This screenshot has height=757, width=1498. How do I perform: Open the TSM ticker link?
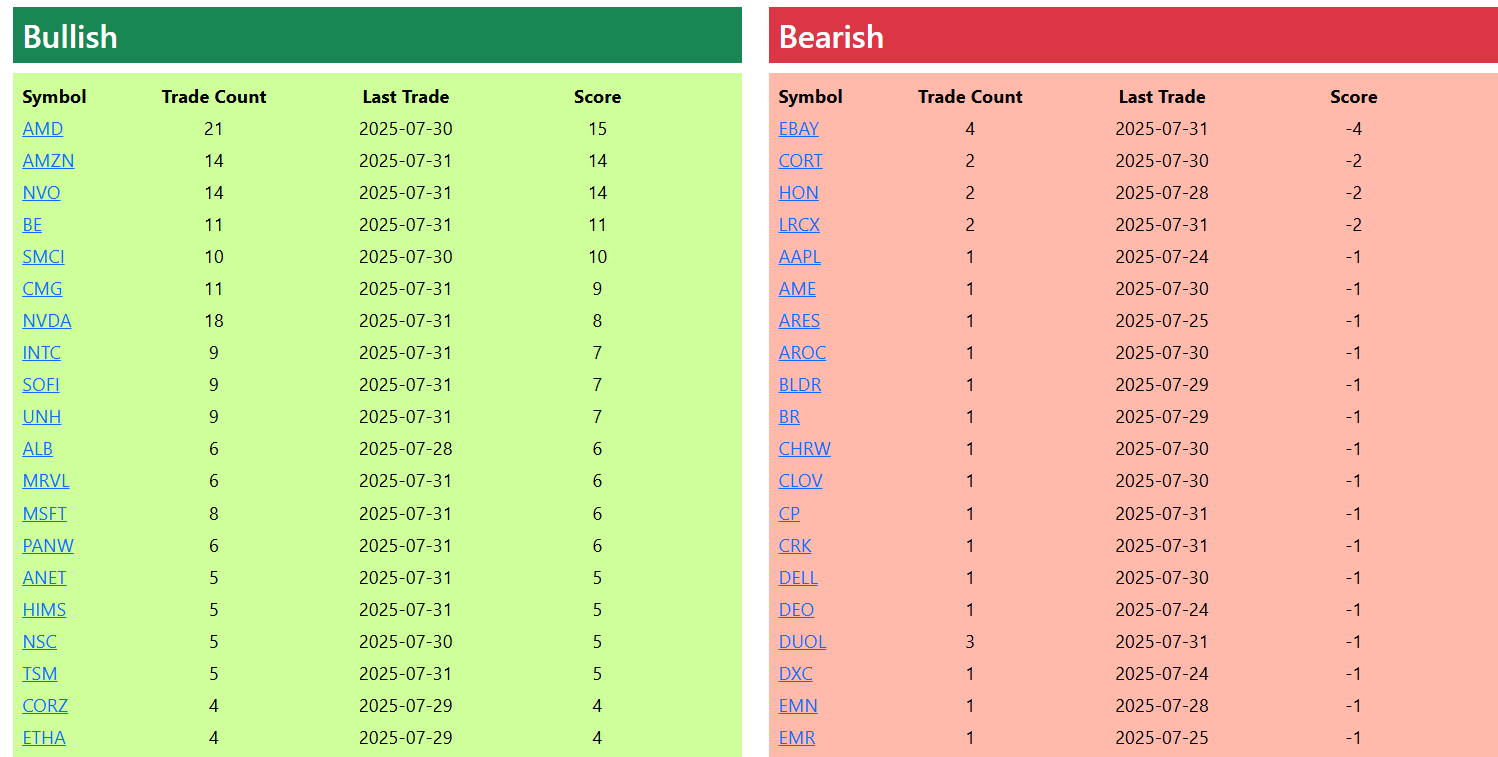coord(40,674)
